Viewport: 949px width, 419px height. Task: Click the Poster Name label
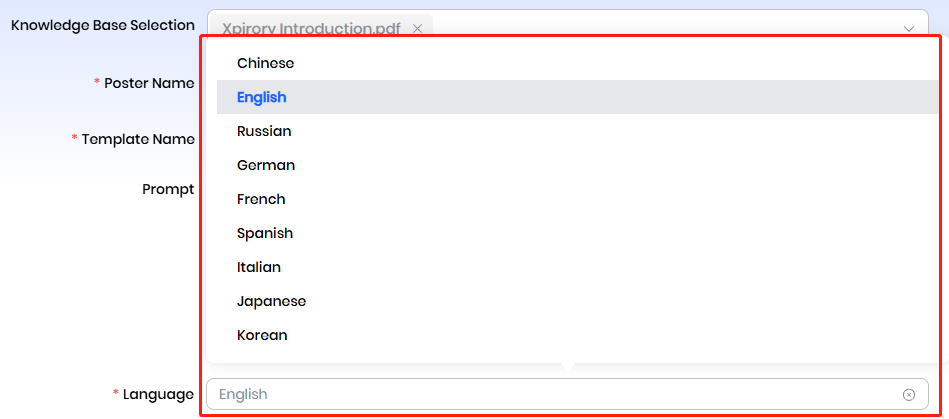tap(149, 83)
